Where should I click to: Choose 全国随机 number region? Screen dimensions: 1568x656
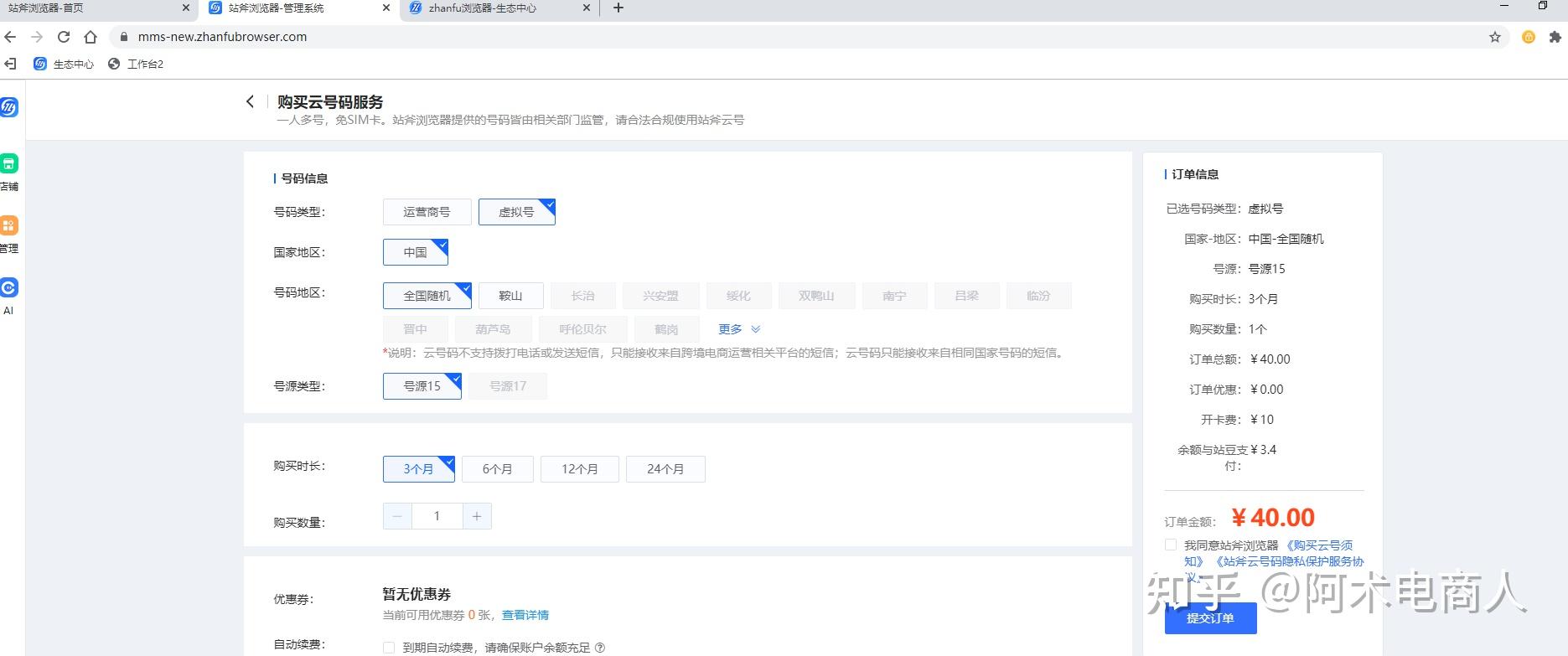click(427, 296)
